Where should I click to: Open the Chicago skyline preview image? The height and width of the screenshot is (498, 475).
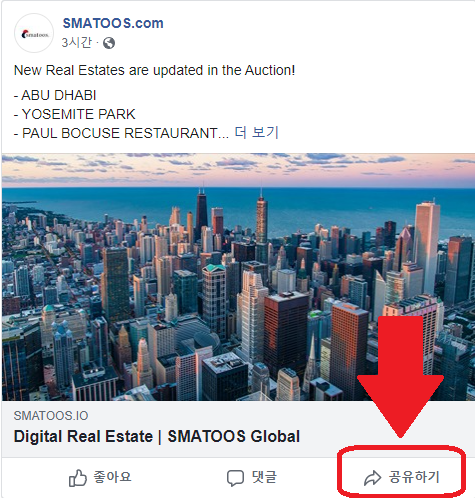click(238, 277)
